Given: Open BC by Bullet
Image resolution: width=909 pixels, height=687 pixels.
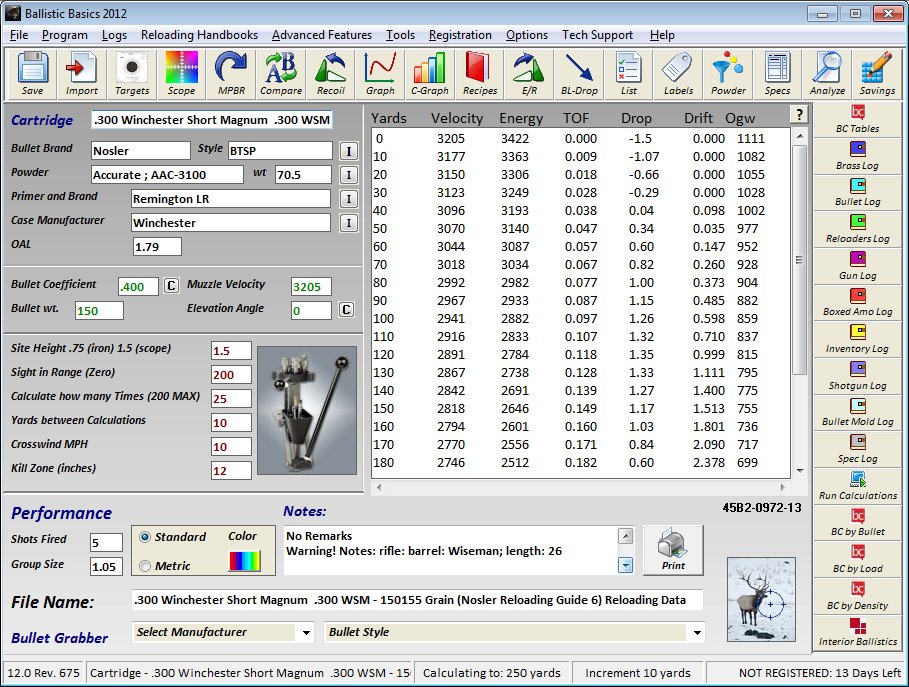Looking at the screenshot, I should coord(857,524).
